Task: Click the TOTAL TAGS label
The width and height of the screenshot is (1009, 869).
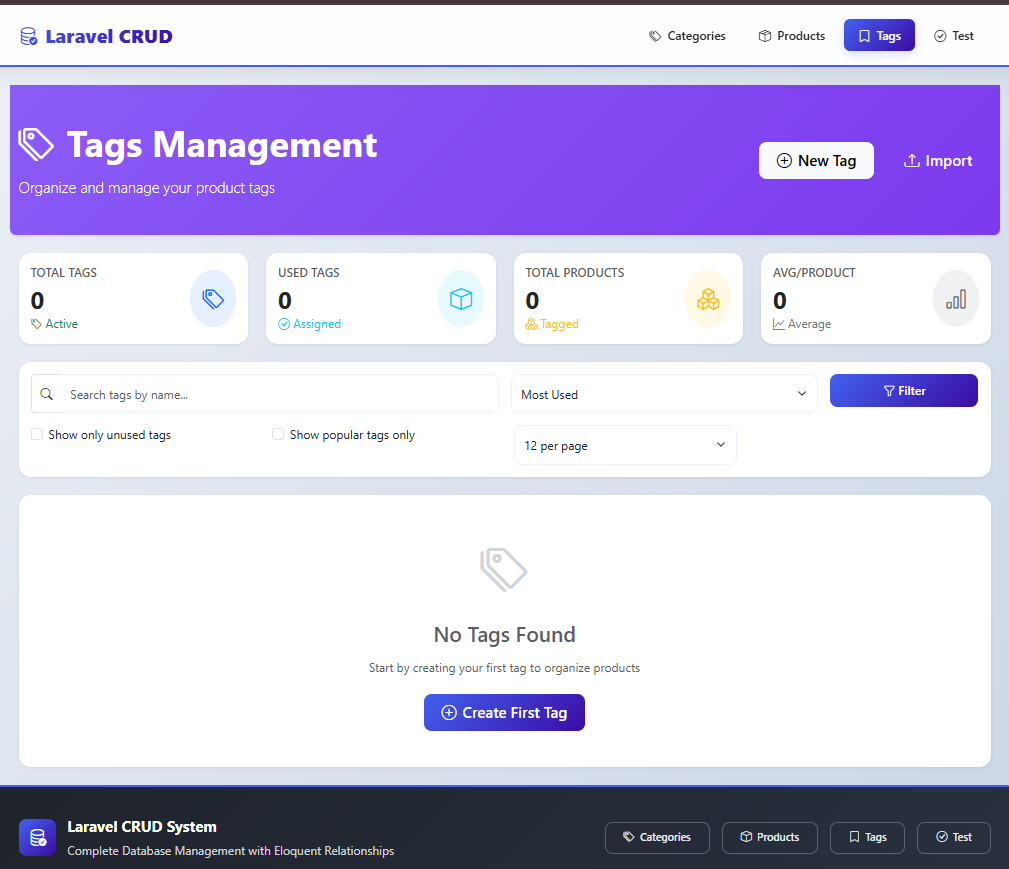Action: 64,272
